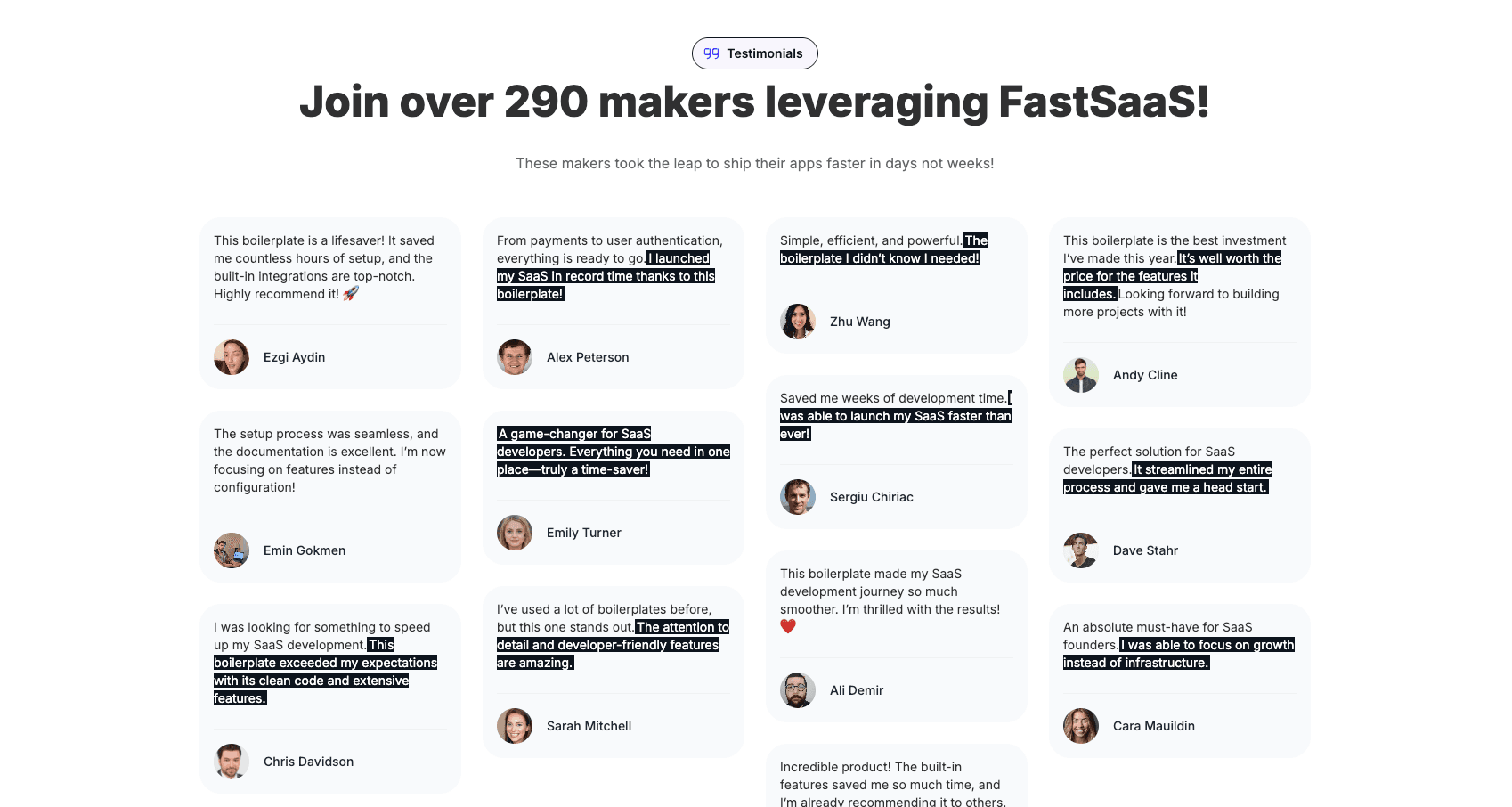Click the "Join over 290 makers" heading
Image resolution: width=1512 pixels, height=807 pixels.
click(754, 102)
